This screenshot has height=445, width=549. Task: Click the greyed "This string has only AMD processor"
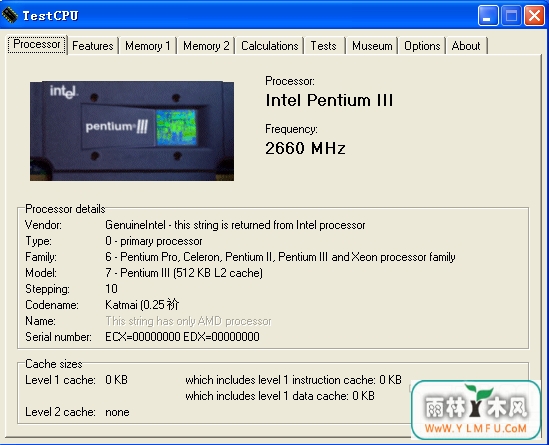click(188, 321)
